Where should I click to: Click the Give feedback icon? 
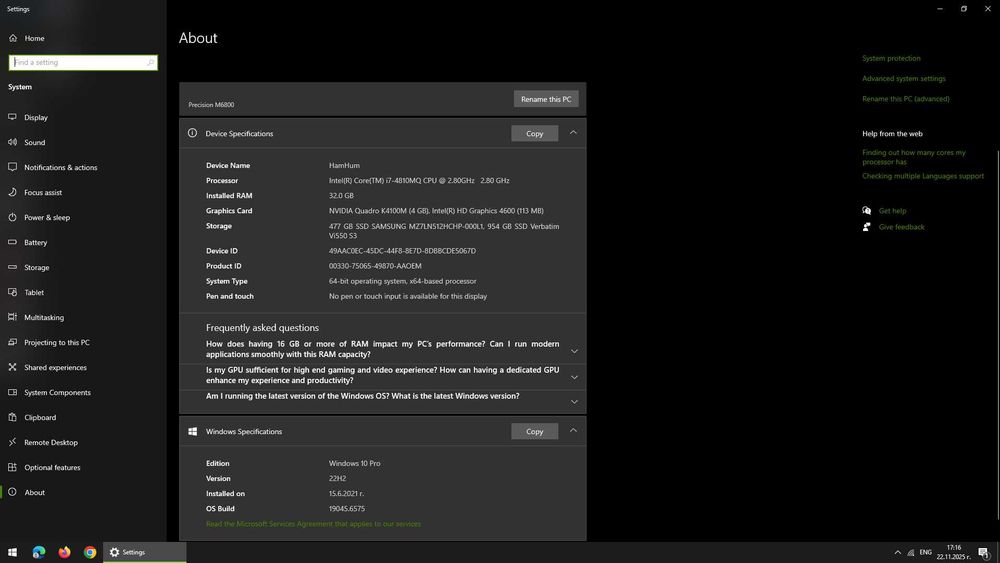(867, 227)
